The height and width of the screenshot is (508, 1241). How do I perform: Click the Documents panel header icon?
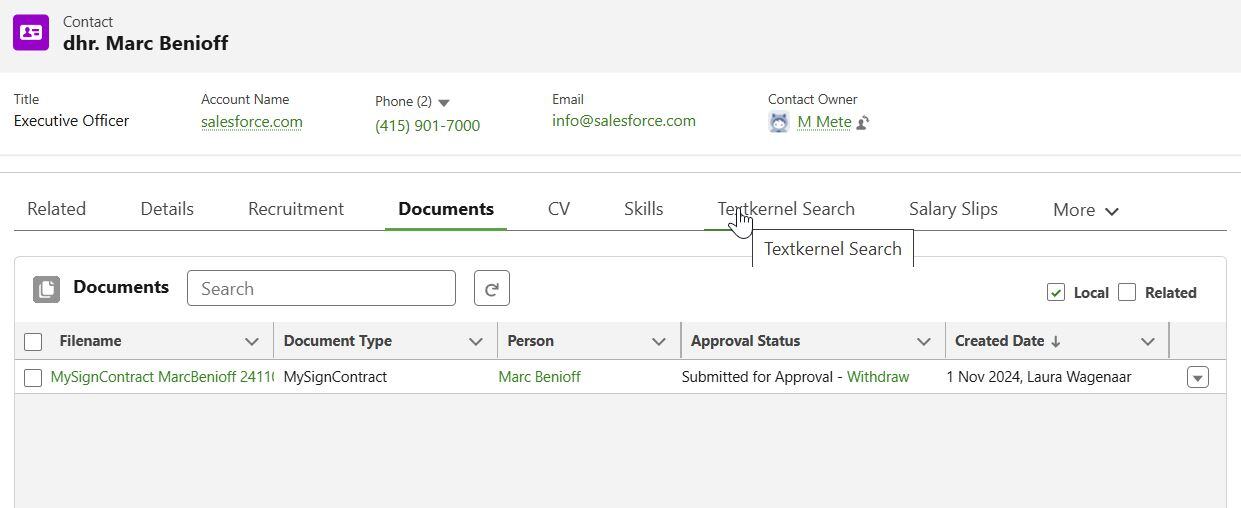click(46, 289)
